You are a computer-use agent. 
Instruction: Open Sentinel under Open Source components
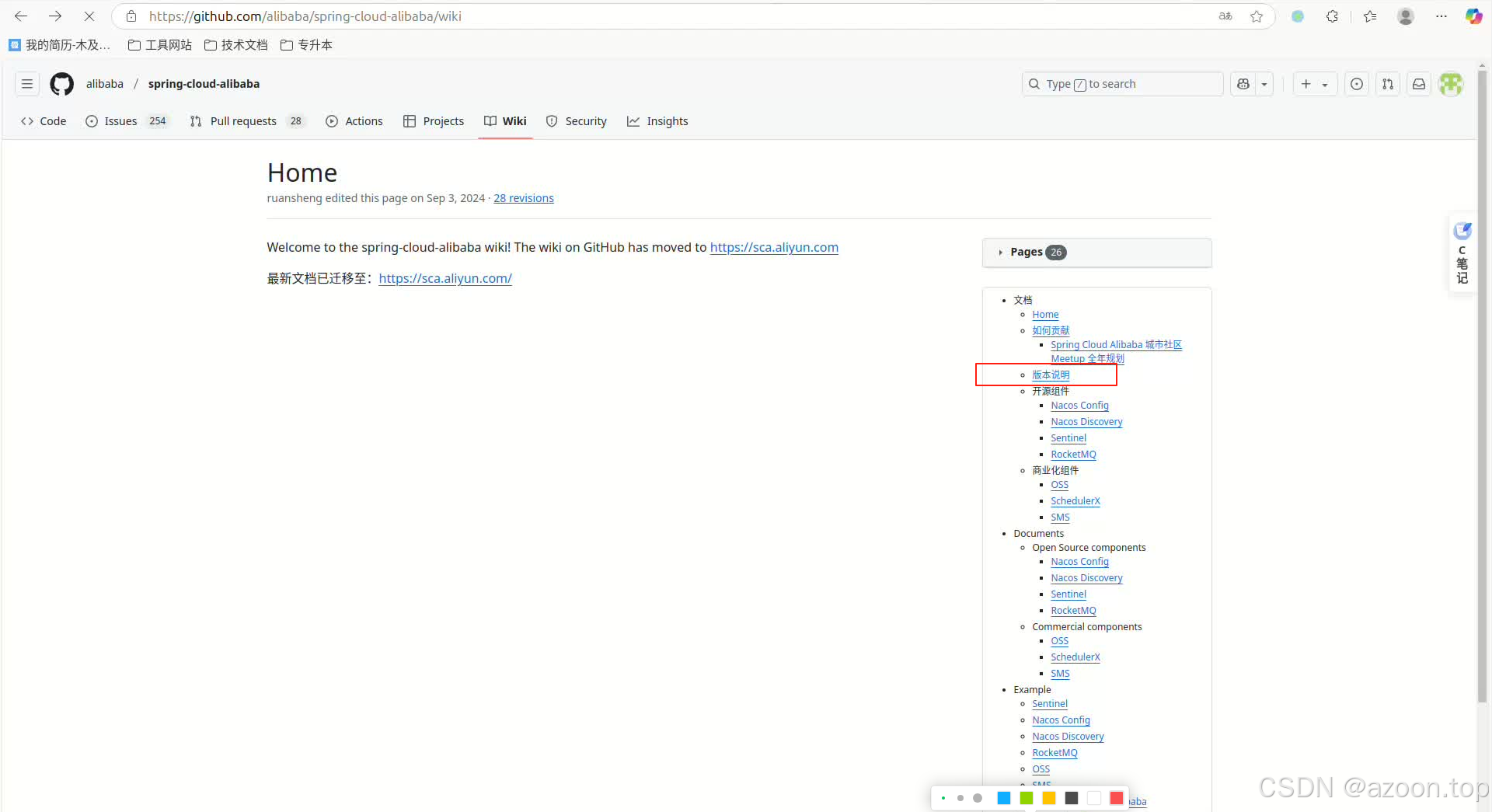pos(1068,594)
